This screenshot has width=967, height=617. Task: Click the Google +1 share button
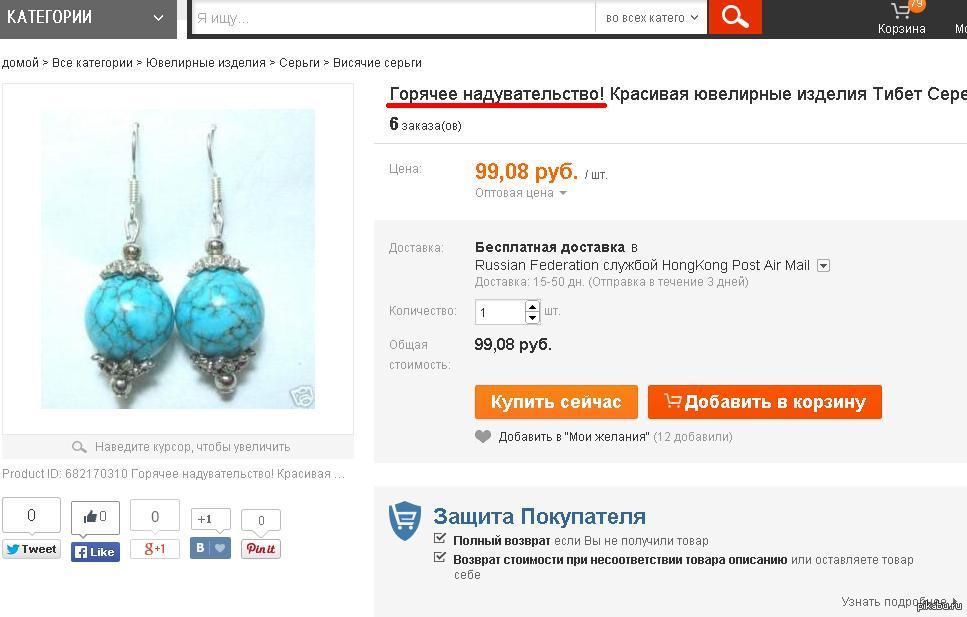155,549
